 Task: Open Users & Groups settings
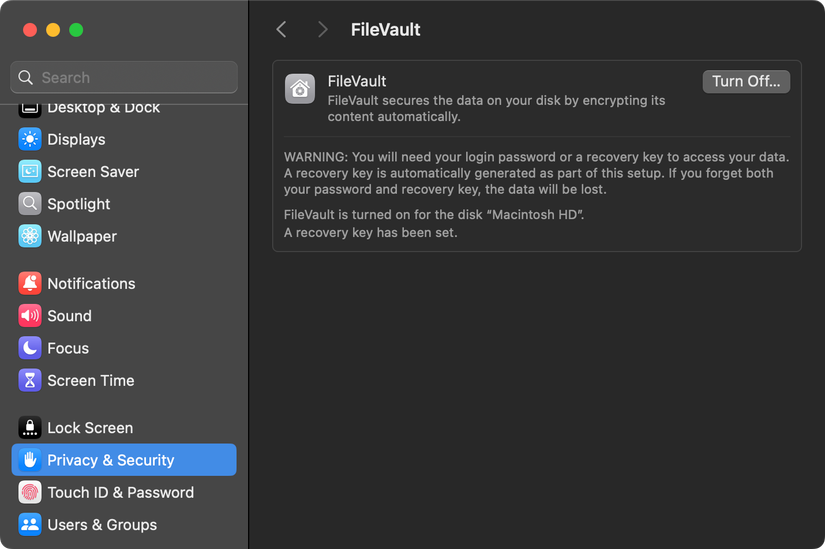coord(101,525)
